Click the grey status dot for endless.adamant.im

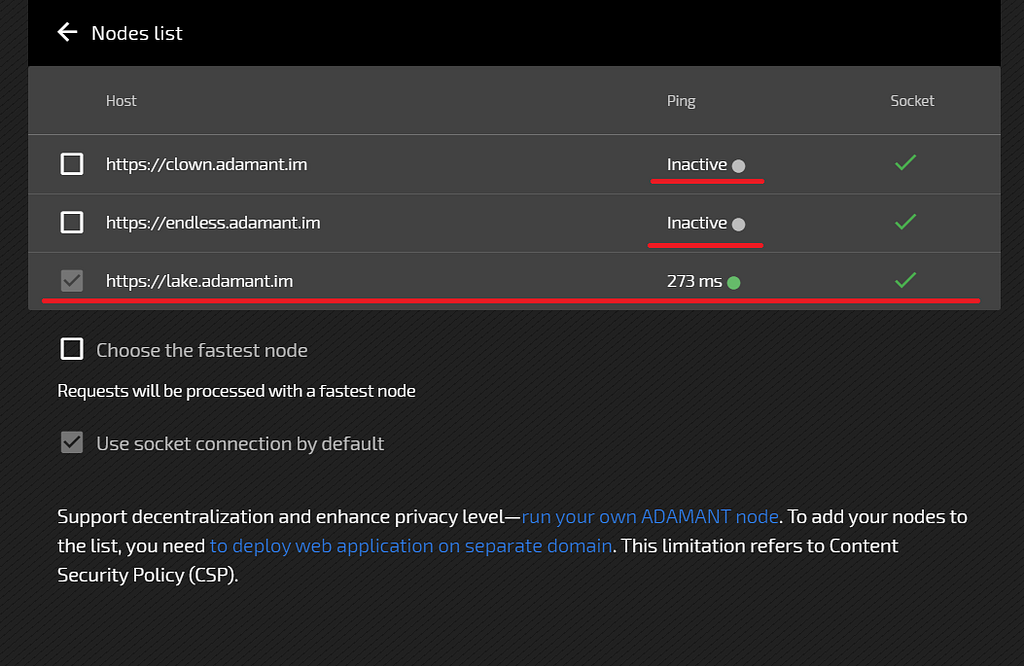tap(739, 225)
